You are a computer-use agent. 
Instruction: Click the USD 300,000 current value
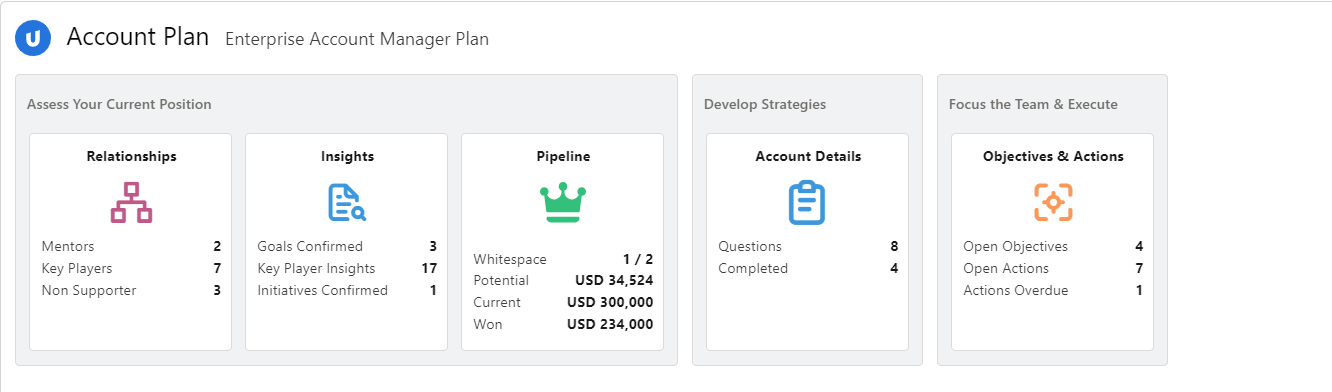[x=610, y=303]
